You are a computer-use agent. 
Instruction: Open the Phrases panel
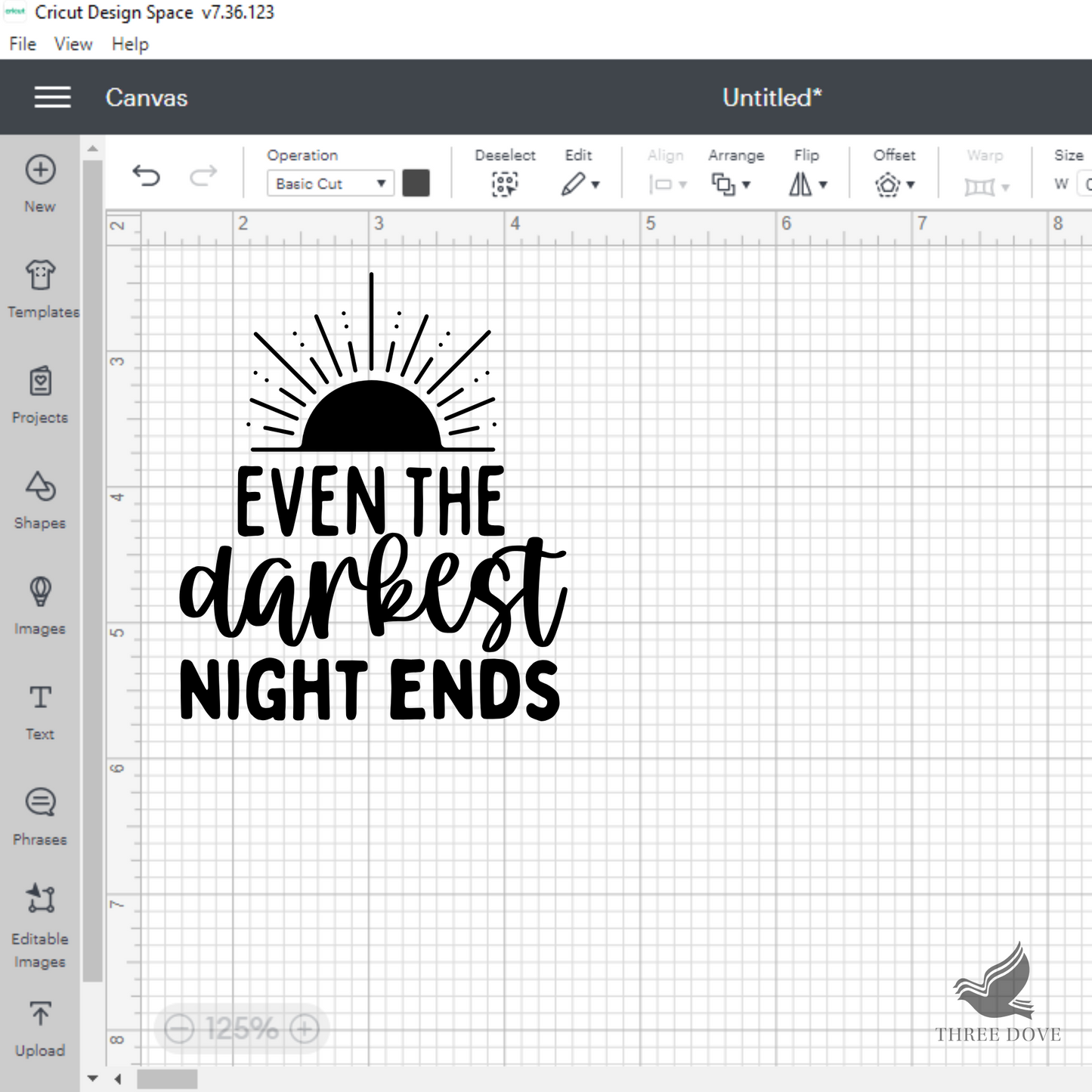40,817
